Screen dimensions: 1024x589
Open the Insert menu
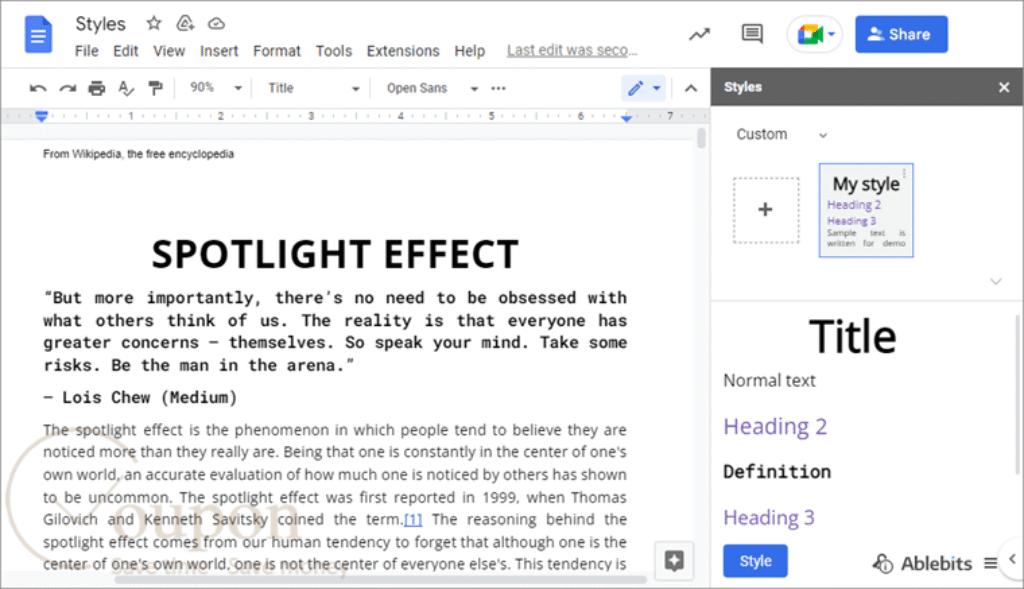pyautogui.click(x=219, y=51)
